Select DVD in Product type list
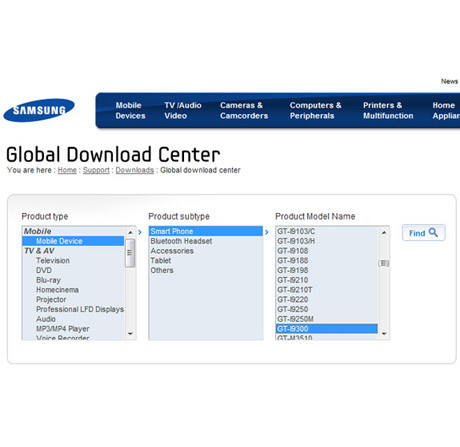Screen dimensions: 460x447 73,270
